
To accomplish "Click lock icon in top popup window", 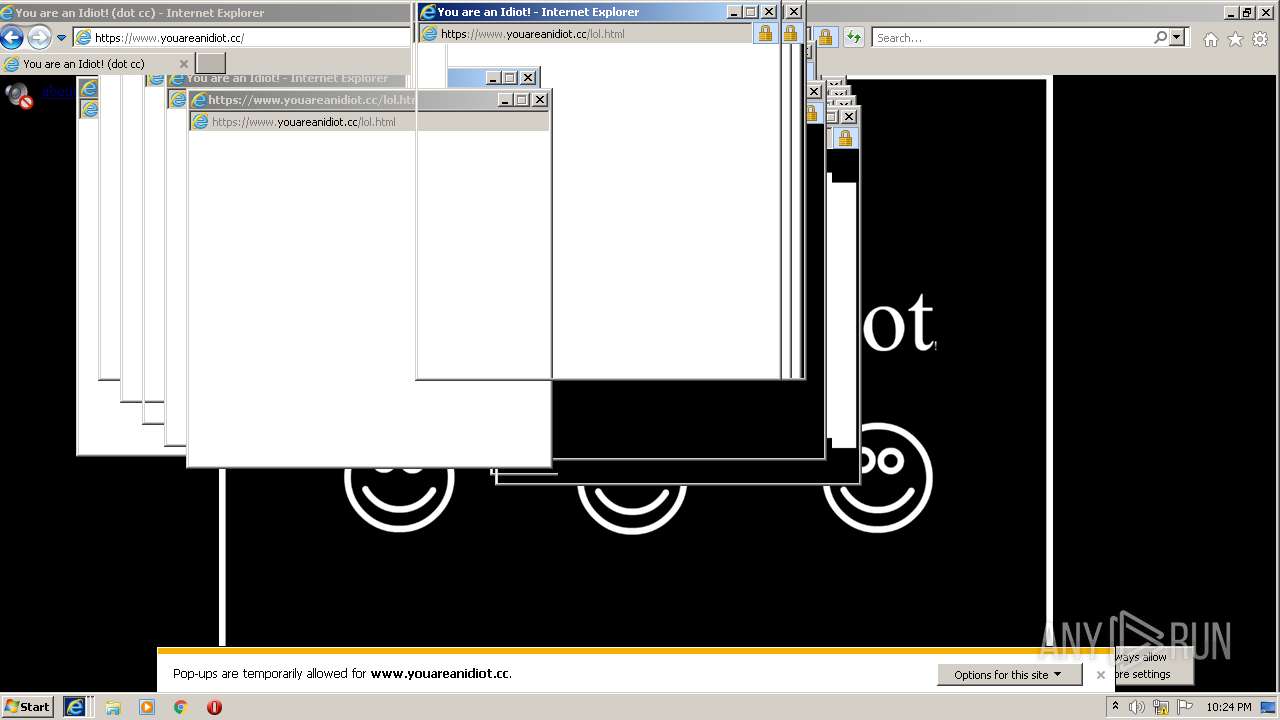I will point(765,33).
